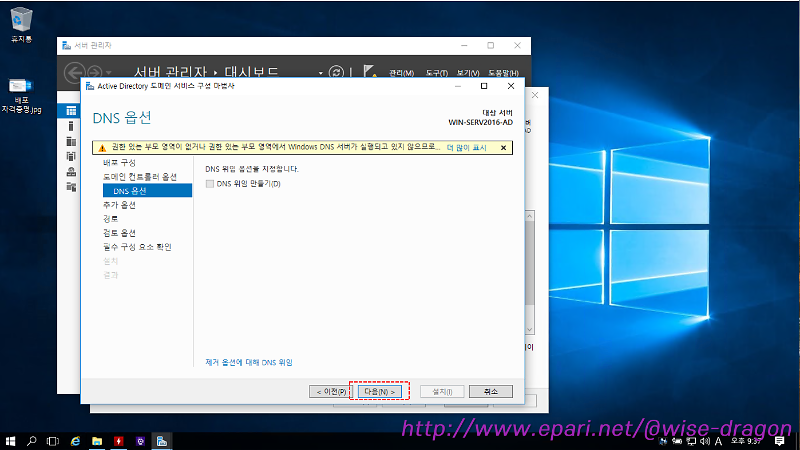Close the background dialog behind wizard
Viewport: 800px width, 450px height.
(x=535, y=95)
